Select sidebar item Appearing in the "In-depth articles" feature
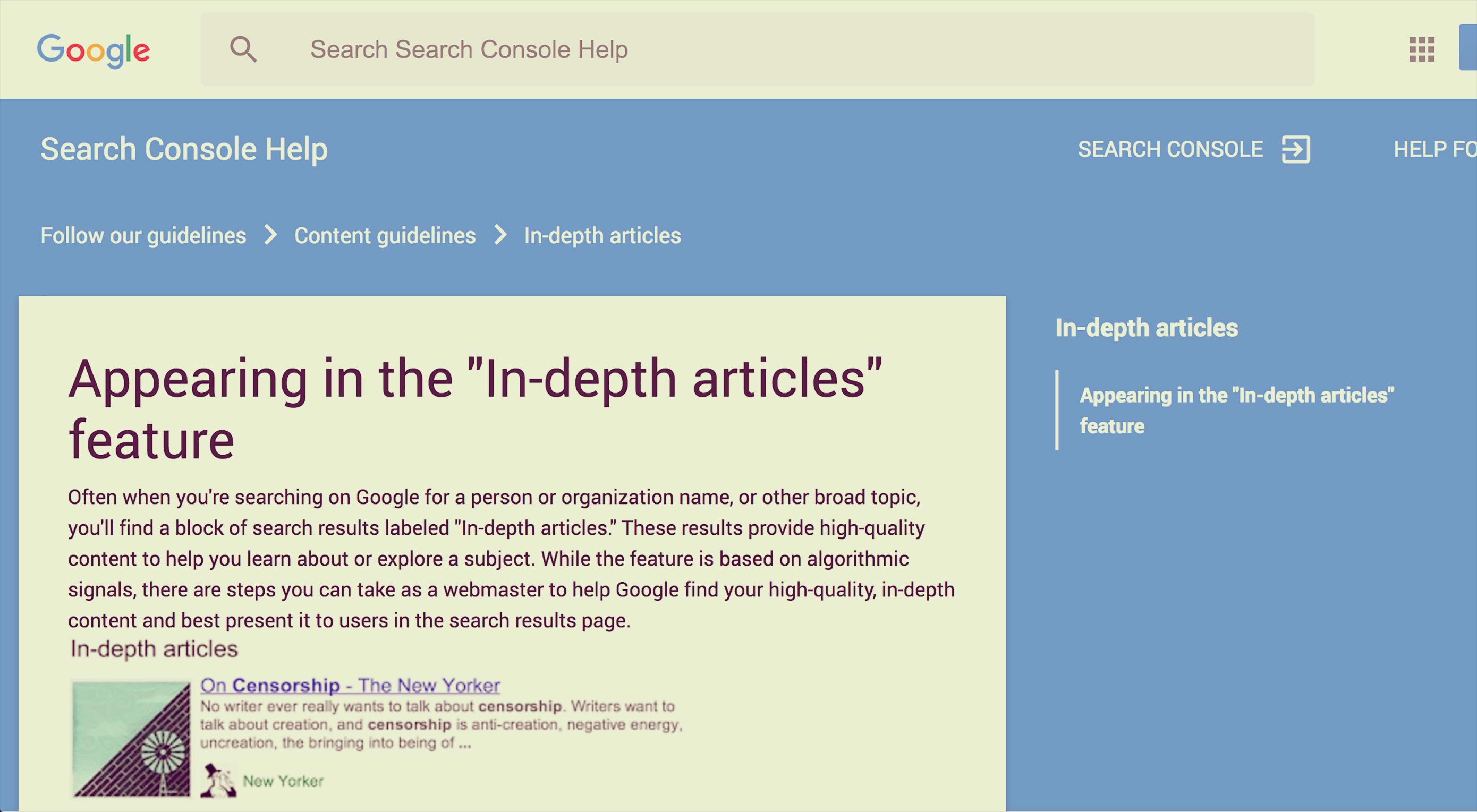The width and height of the screenshot is (1477, 812). pos(1237,411)
